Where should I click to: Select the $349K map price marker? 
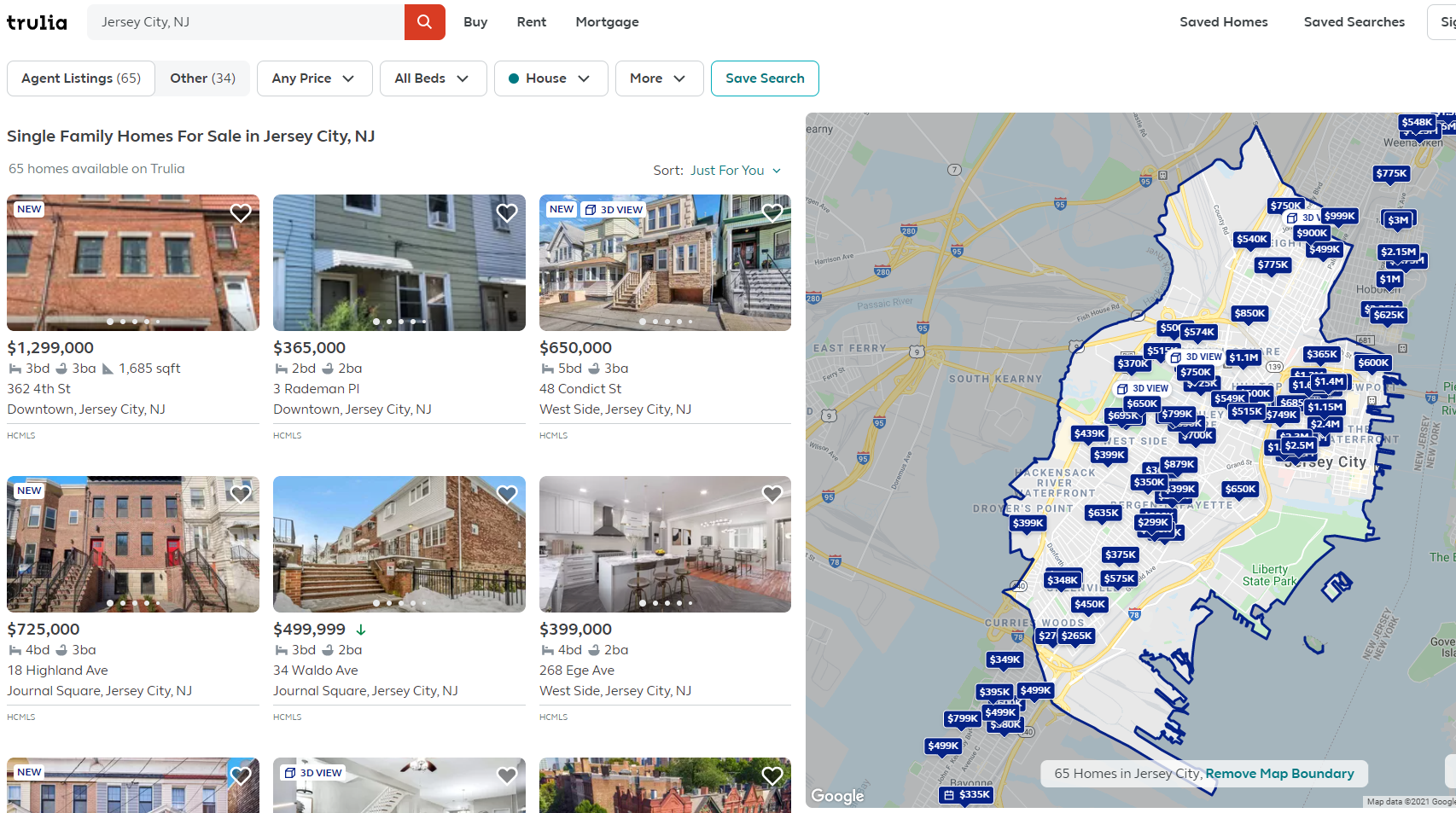point(1005,659)
